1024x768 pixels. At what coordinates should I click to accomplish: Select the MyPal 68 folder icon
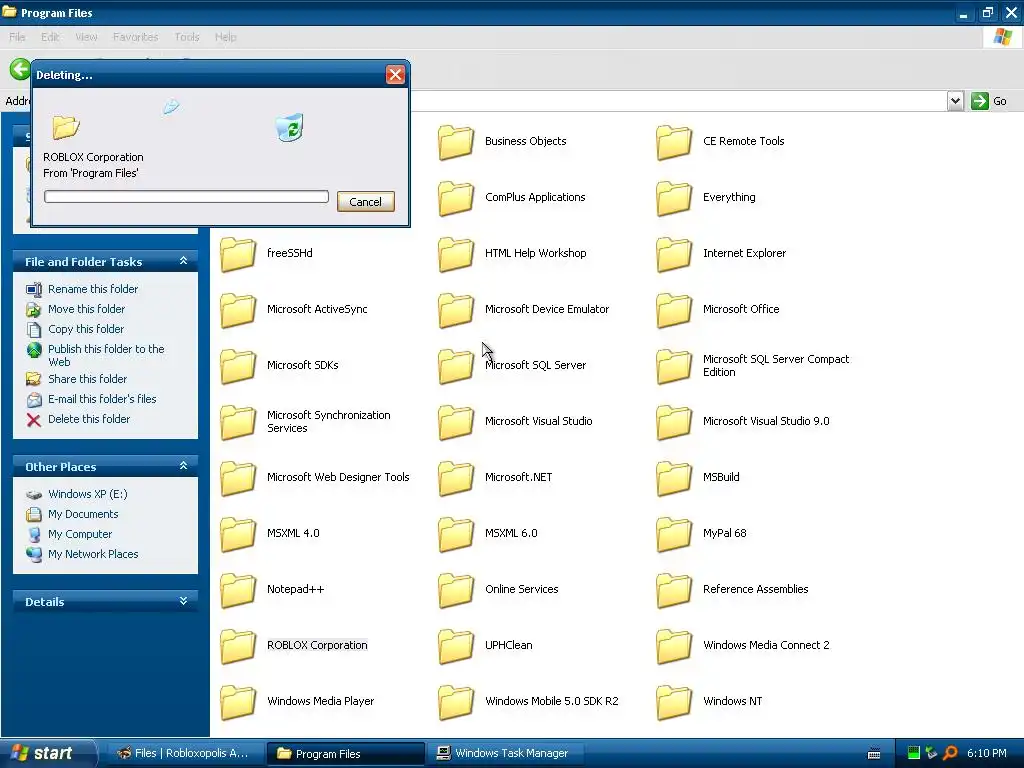pos(674,534)
